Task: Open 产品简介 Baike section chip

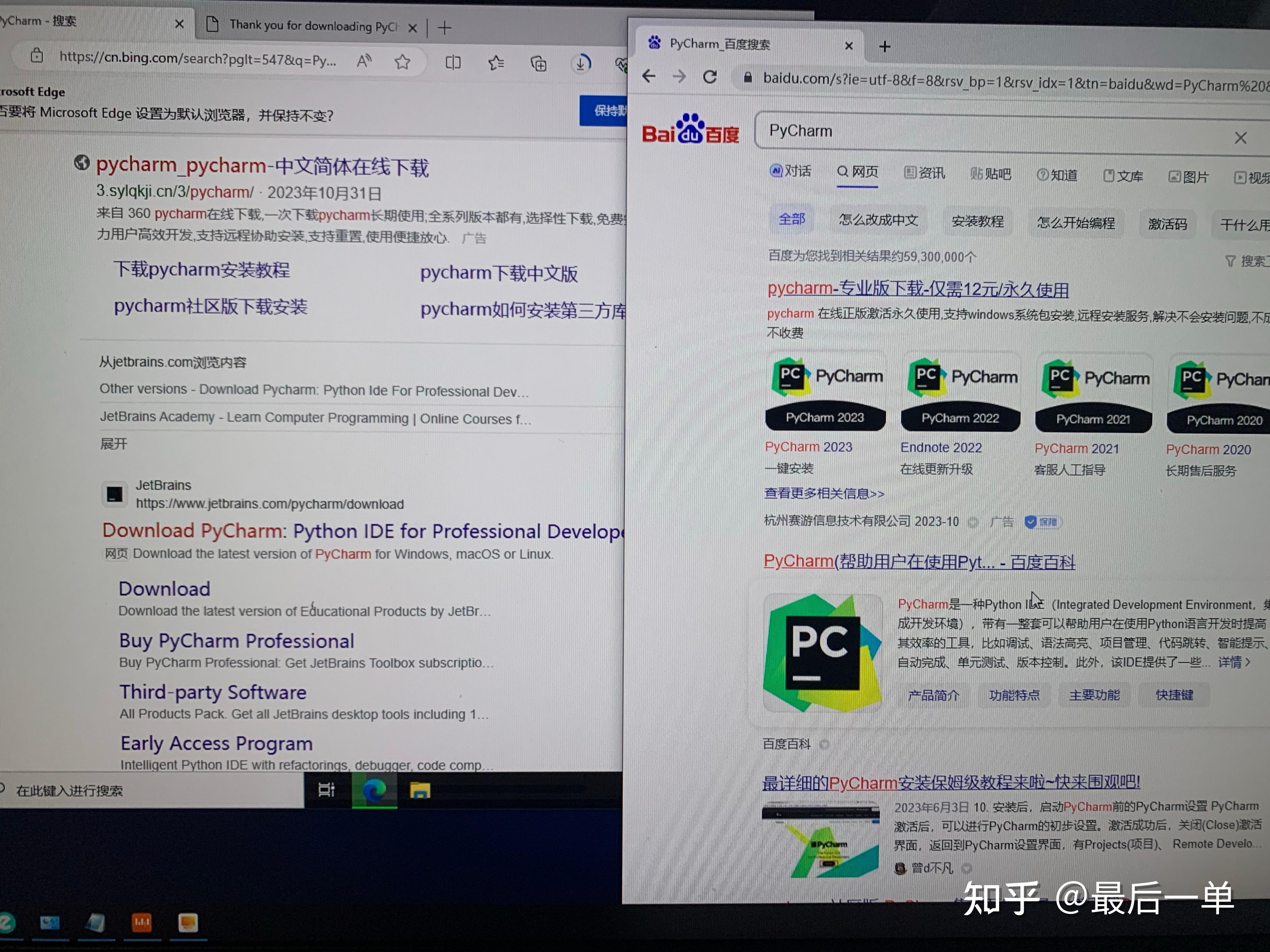Action: 934,695
